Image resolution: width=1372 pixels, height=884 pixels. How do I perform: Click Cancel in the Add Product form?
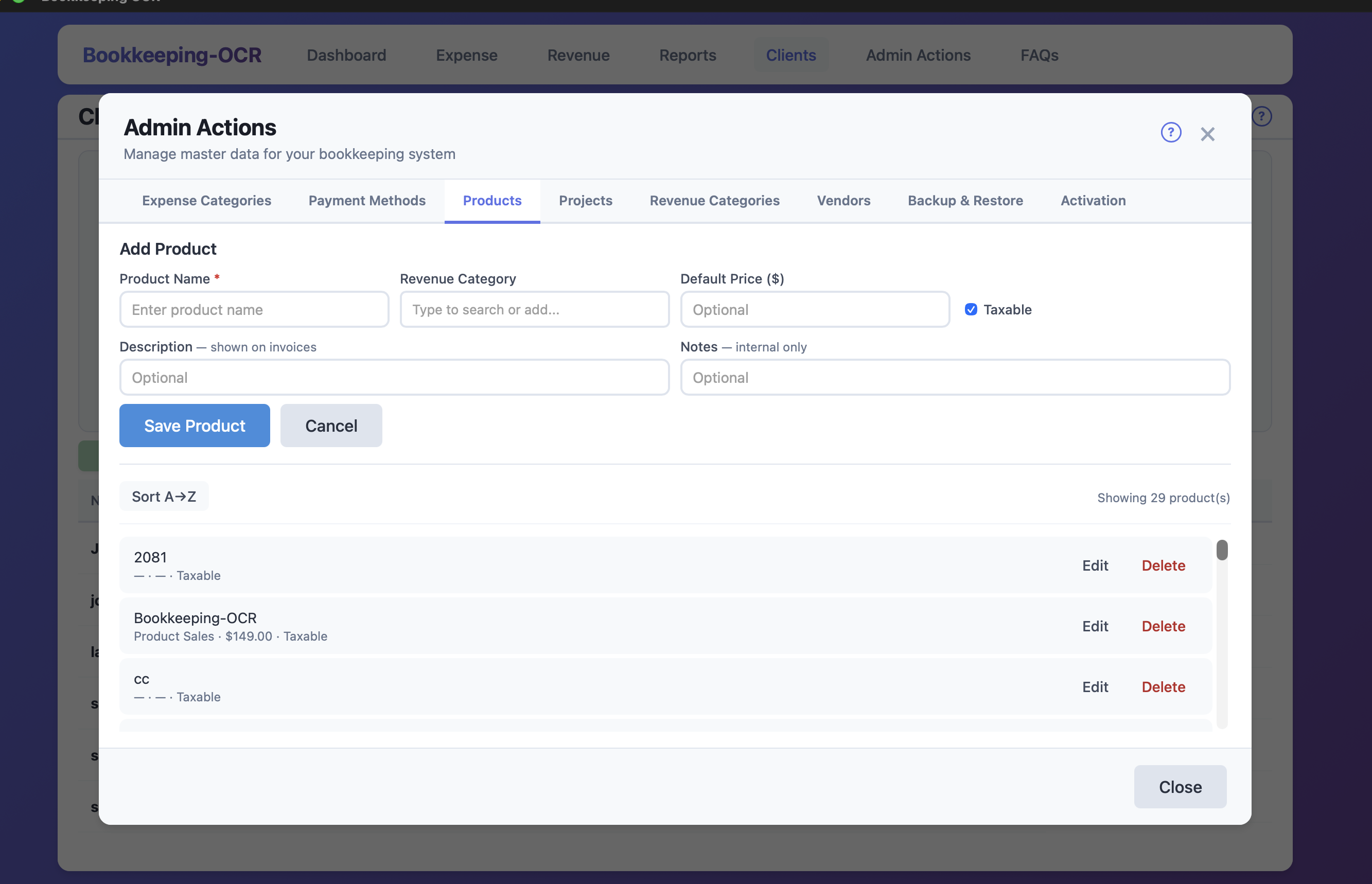click(x=331, y=426)
